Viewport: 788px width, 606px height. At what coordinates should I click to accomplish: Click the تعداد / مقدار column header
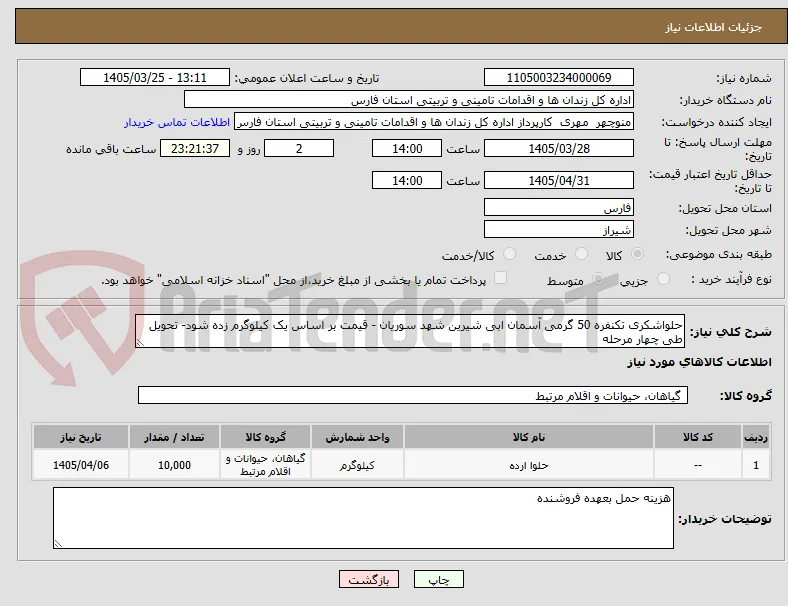pos(174,437)
